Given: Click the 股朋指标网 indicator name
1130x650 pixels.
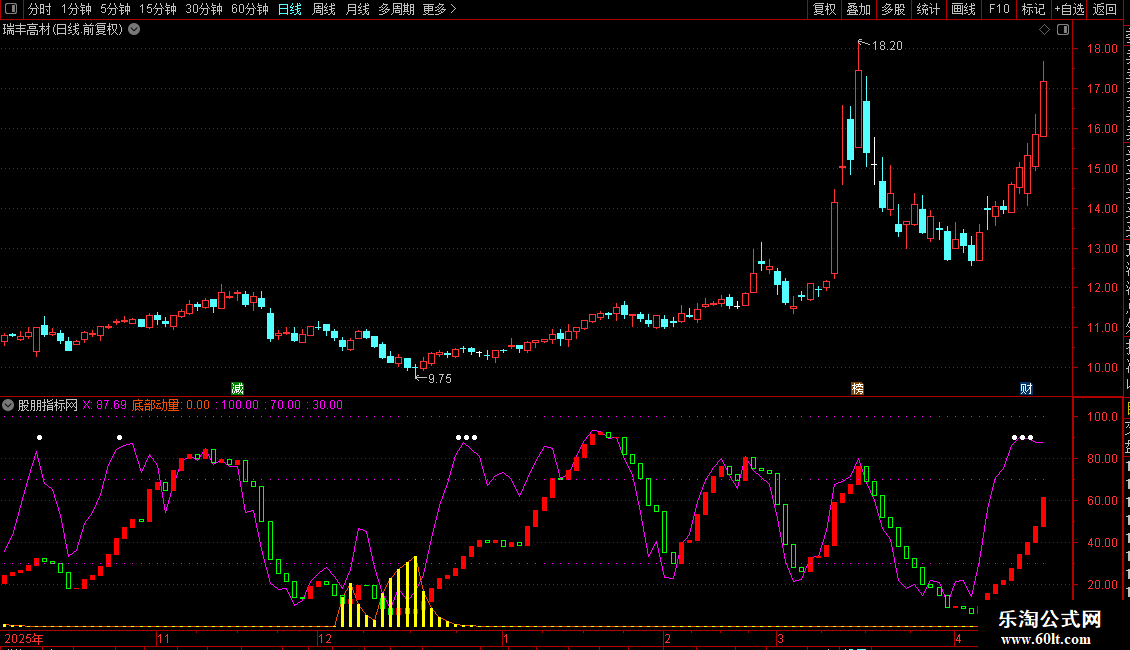Looking at the screenshot, I should (x=48, y=405).
